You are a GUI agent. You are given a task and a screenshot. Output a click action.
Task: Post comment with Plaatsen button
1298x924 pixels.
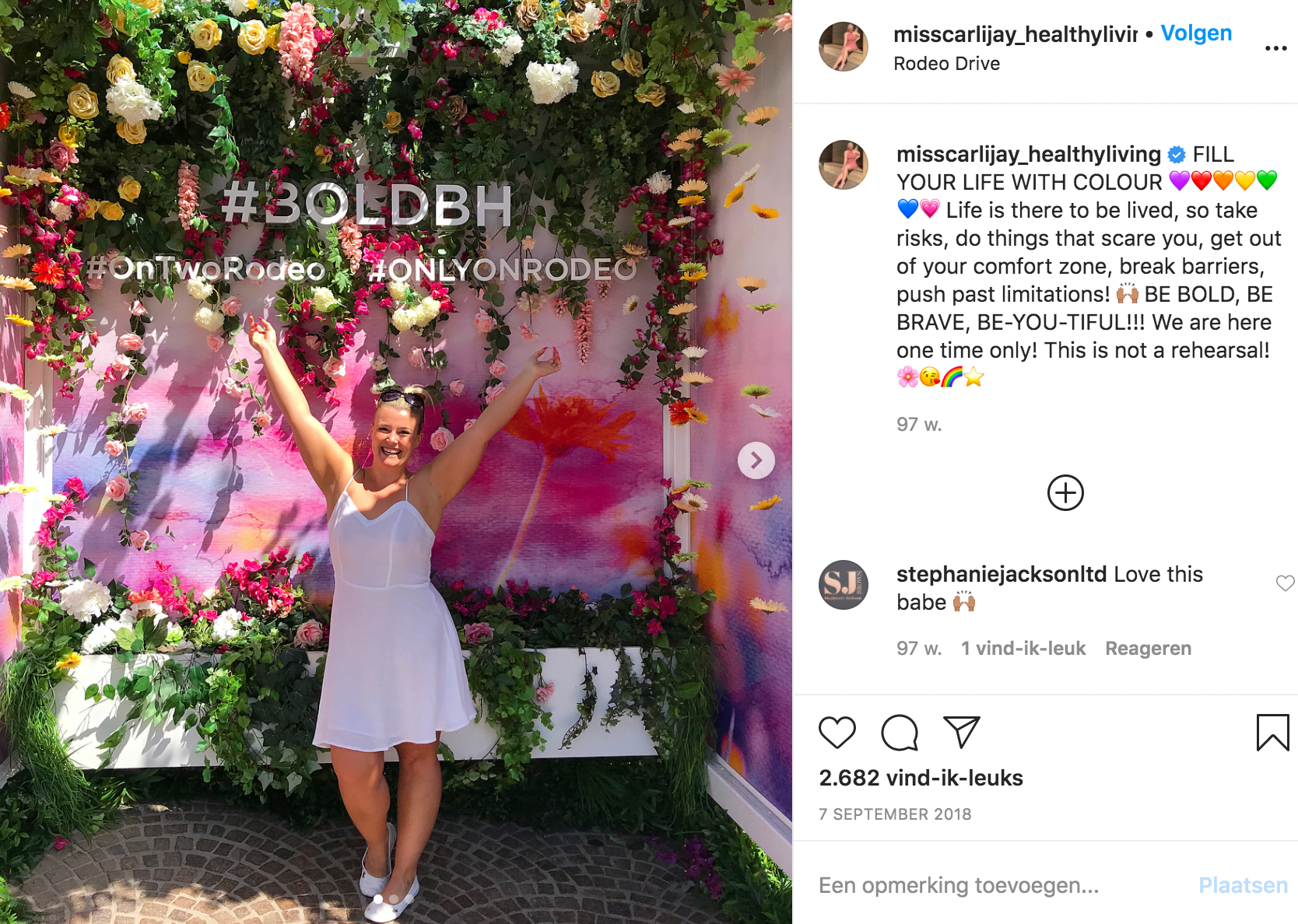(1243, 885)
